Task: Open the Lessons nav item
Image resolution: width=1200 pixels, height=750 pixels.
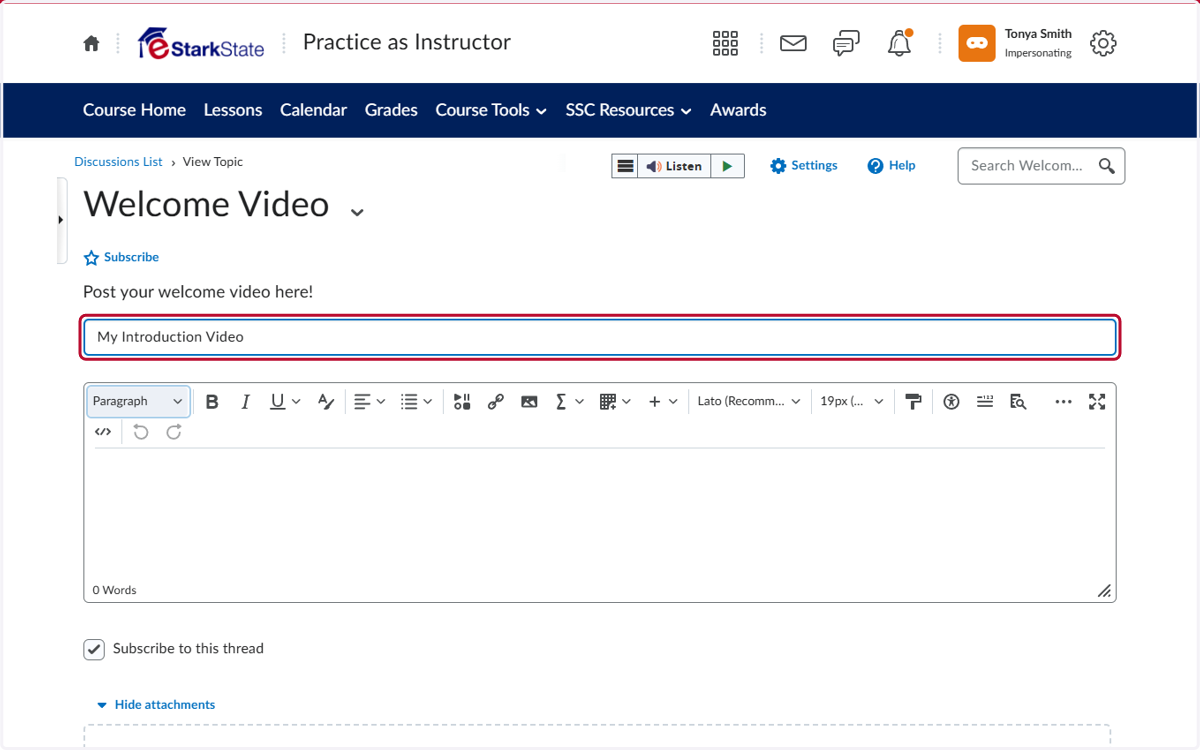Action: point(233,110)
